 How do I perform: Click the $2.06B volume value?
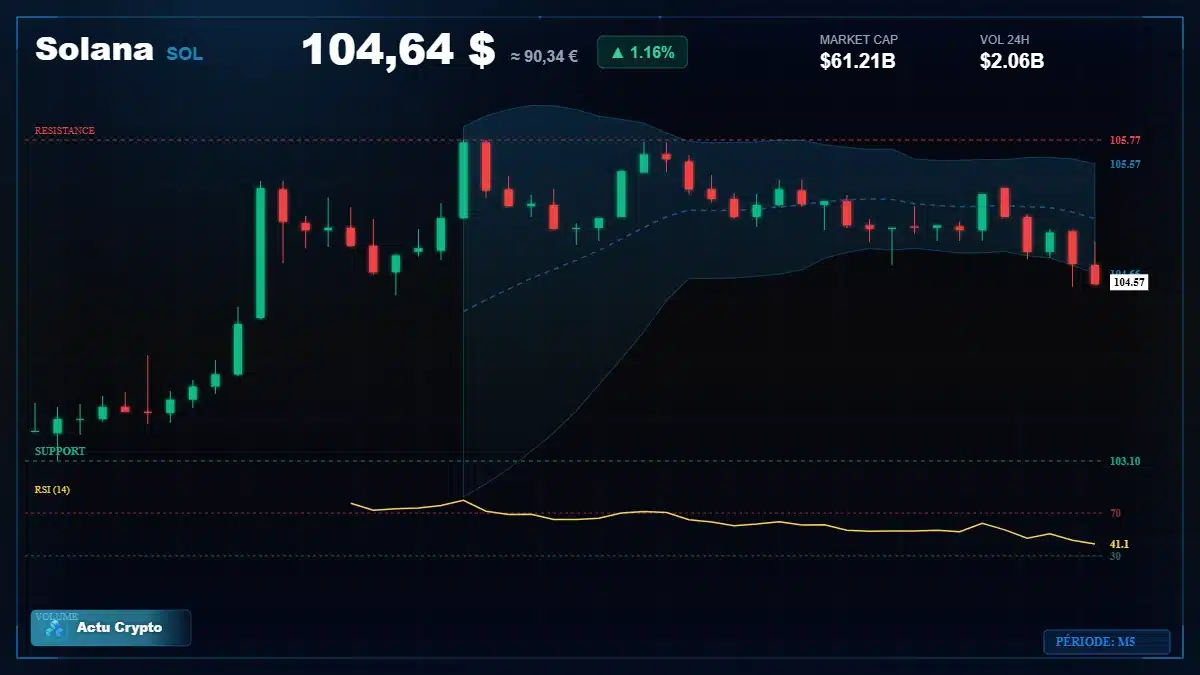(x=1012, y=61)
